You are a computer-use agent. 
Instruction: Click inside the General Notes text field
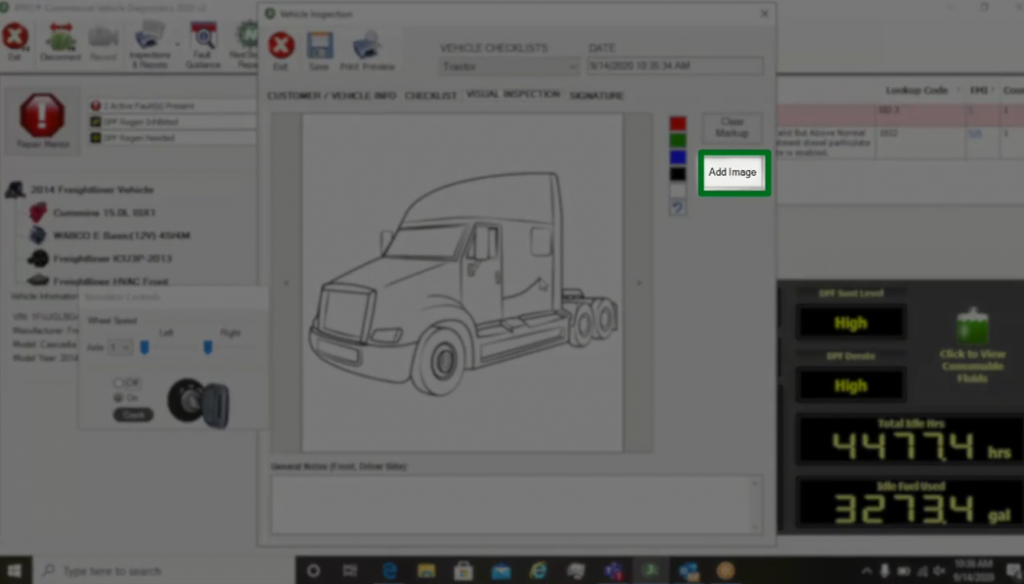coord(517,502)
